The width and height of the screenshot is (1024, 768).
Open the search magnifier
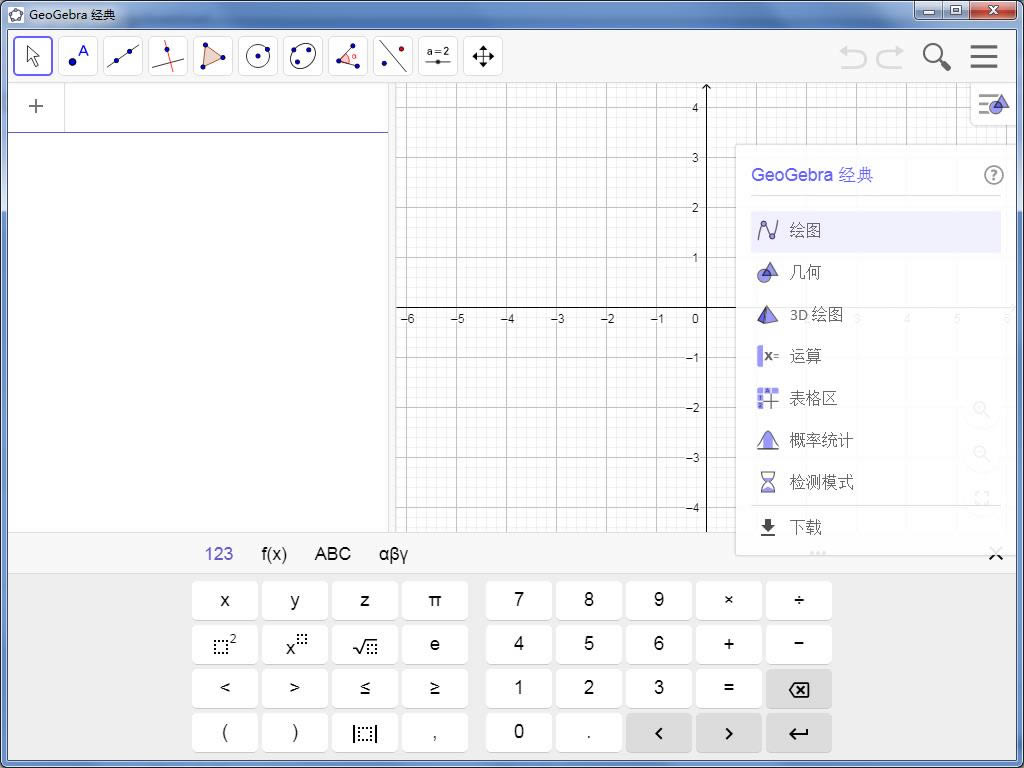(936, 57)
